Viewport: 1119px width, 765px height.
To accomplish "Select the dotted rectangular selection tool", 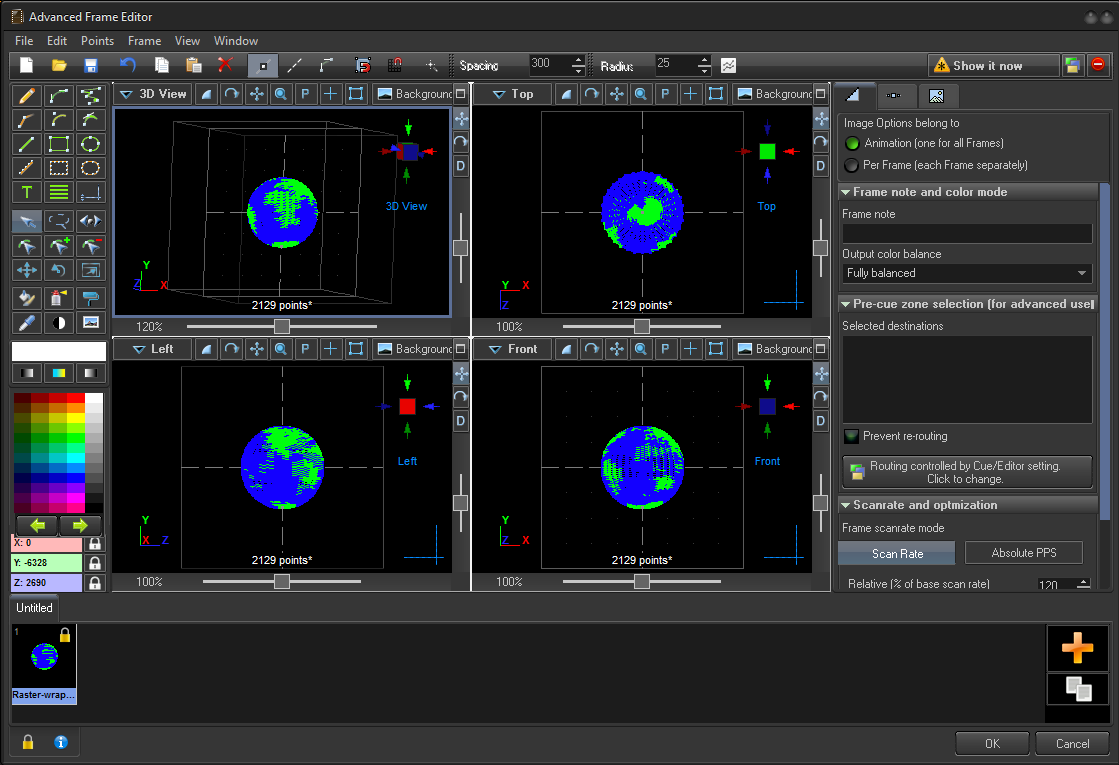I will [59, 168].
